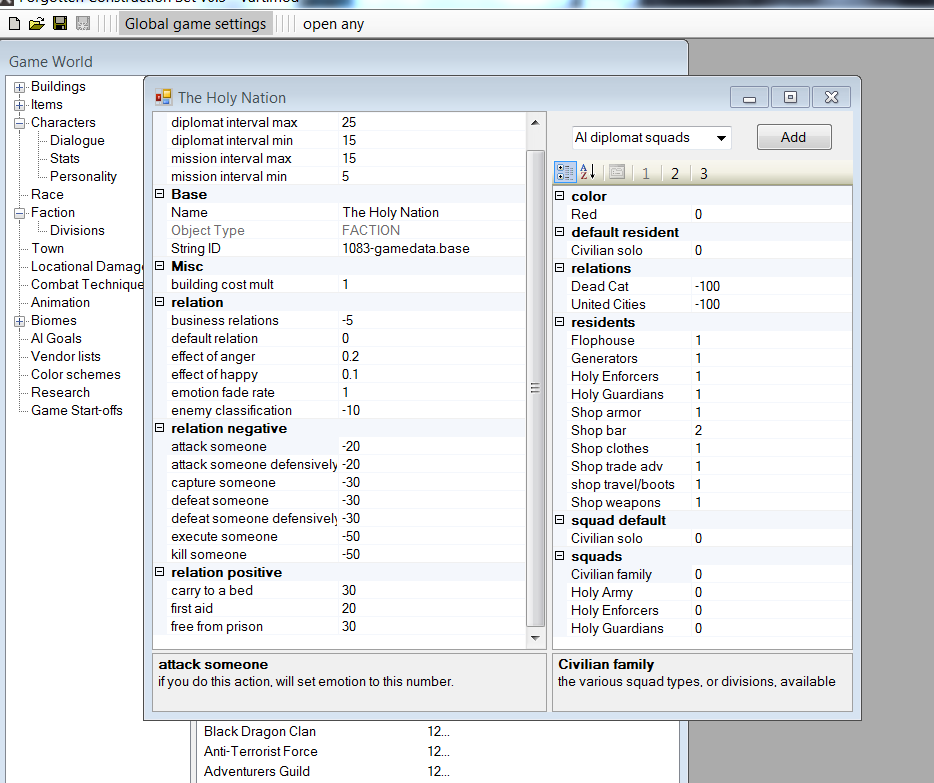
Task: Select Dialogue in the tree
Action: [x=77, y=141]
